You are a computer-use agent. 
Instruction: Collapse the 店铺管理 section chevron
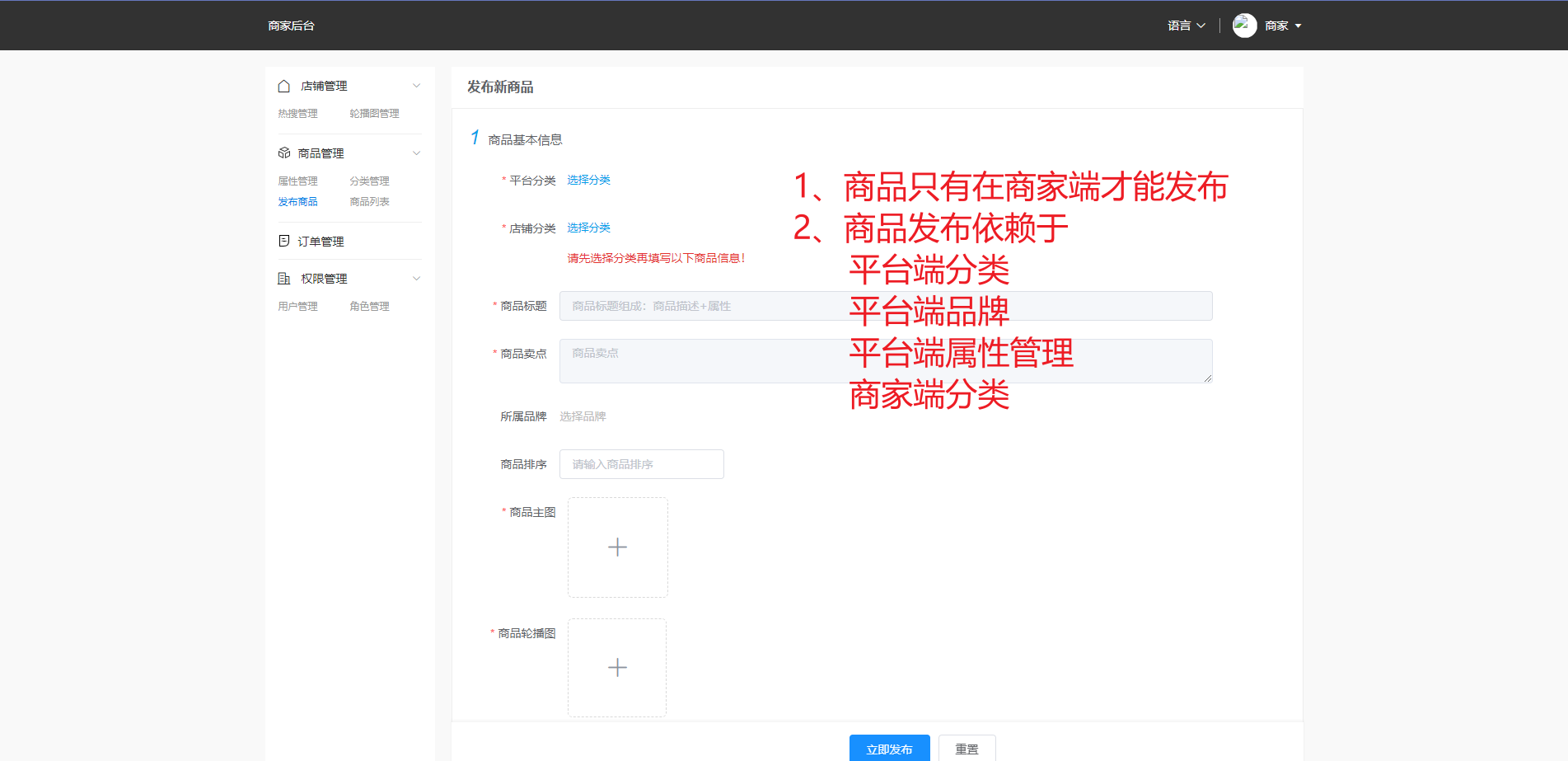[x=417, y=85]
